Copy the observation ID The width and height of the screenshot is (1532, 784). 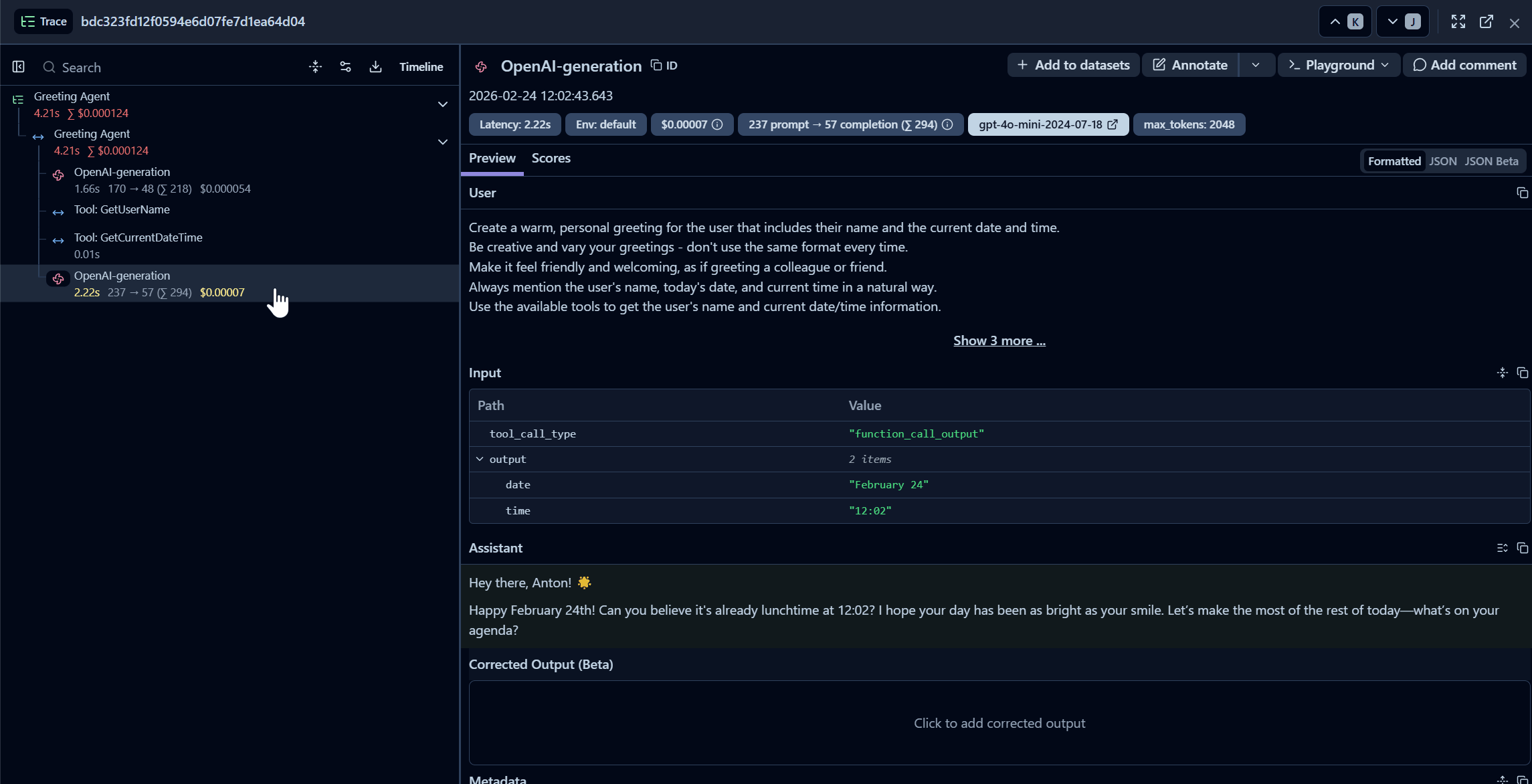[x=664, y=66]
